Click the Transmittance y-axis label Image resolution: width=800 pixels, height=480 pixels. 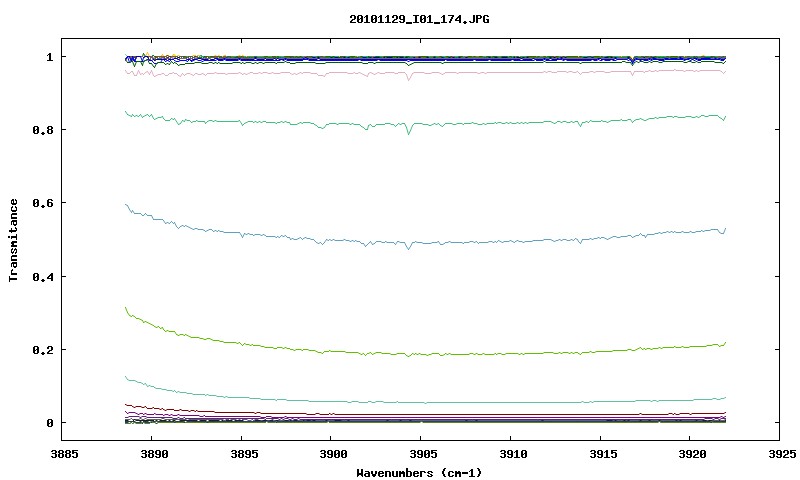[x=13, y=240]
